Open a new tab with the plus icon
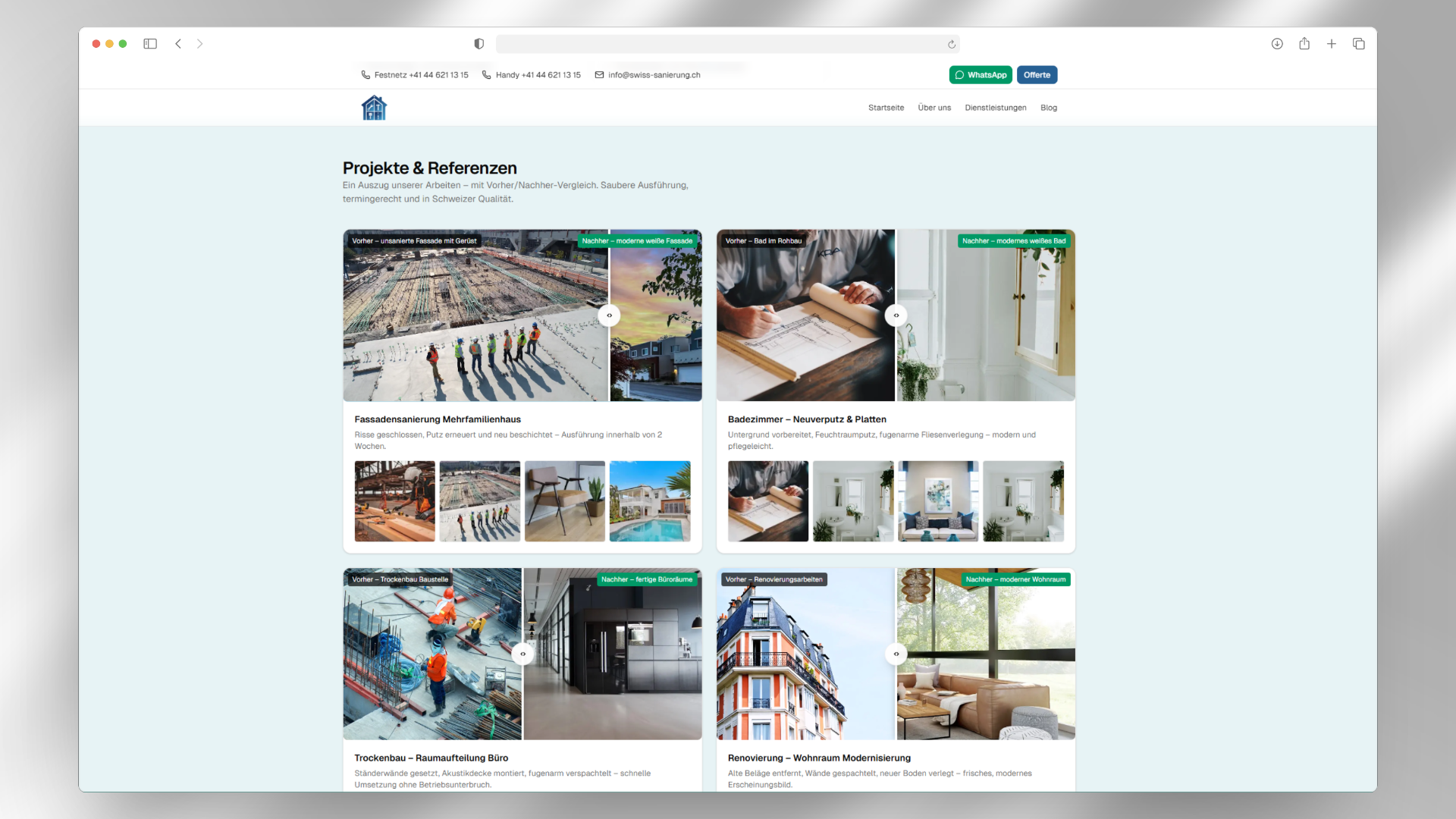1456x819 pixels. [1332, 44]
